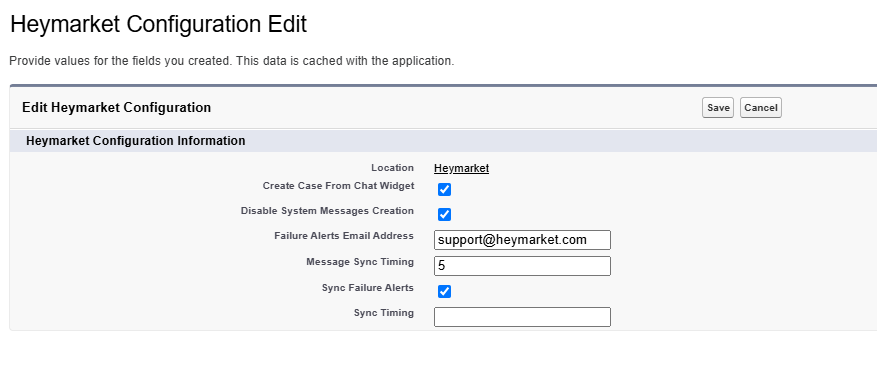The image size is (877, 373).
Task: Click the Failure Alerts Email Address label
Action: (x=344, y=235)
